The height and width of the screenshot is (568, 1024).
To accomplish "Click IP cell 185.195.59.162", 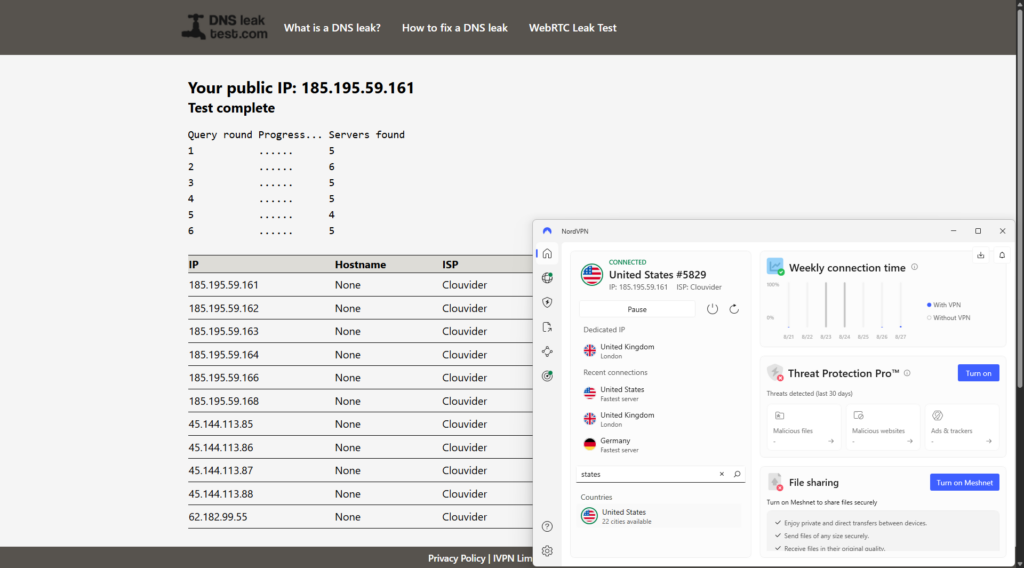I will click(223, 308).
